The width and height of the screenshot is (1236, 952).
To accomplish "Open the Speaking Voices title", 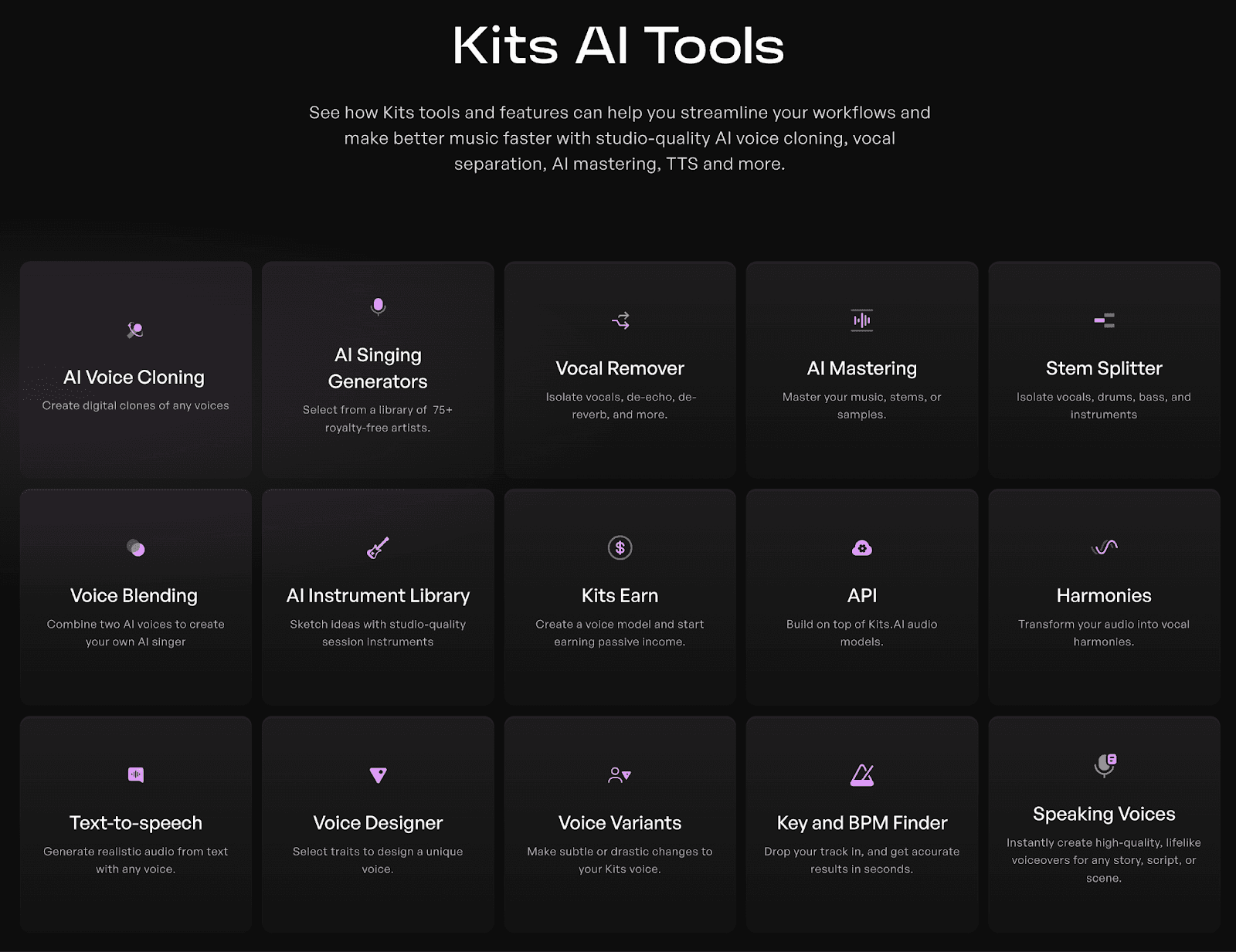I will [x=1104, y=815].
